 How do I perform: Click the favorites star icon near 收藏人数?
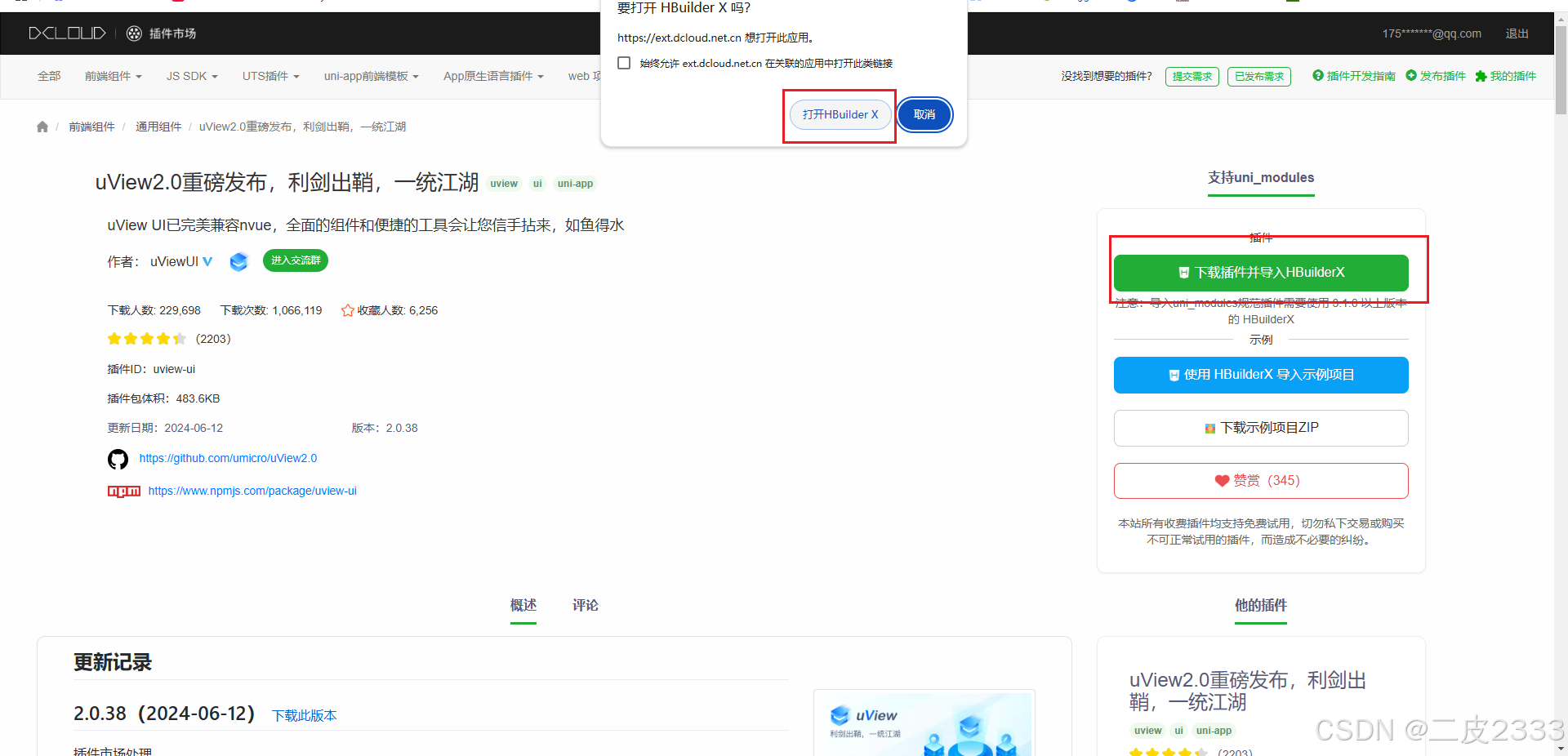coord(348,310)
